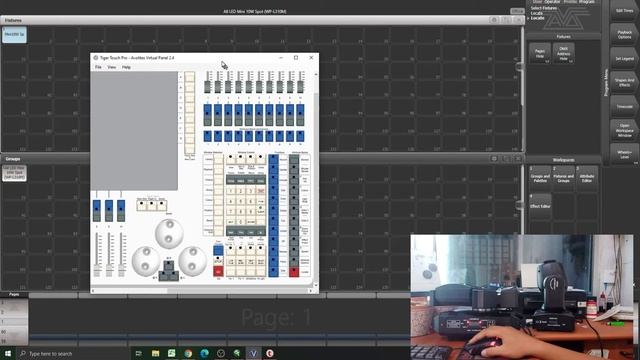Tap the fifth small blue swop button in lower row
640x360 pixels.
tap(249, 136)
